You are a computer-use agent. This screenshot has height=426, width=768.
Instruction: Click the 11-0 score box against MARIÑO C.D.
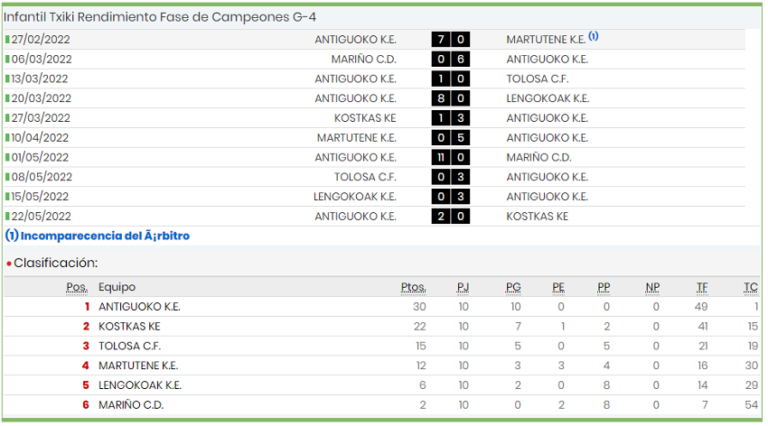pyautogui.click(x=451, y=157)
